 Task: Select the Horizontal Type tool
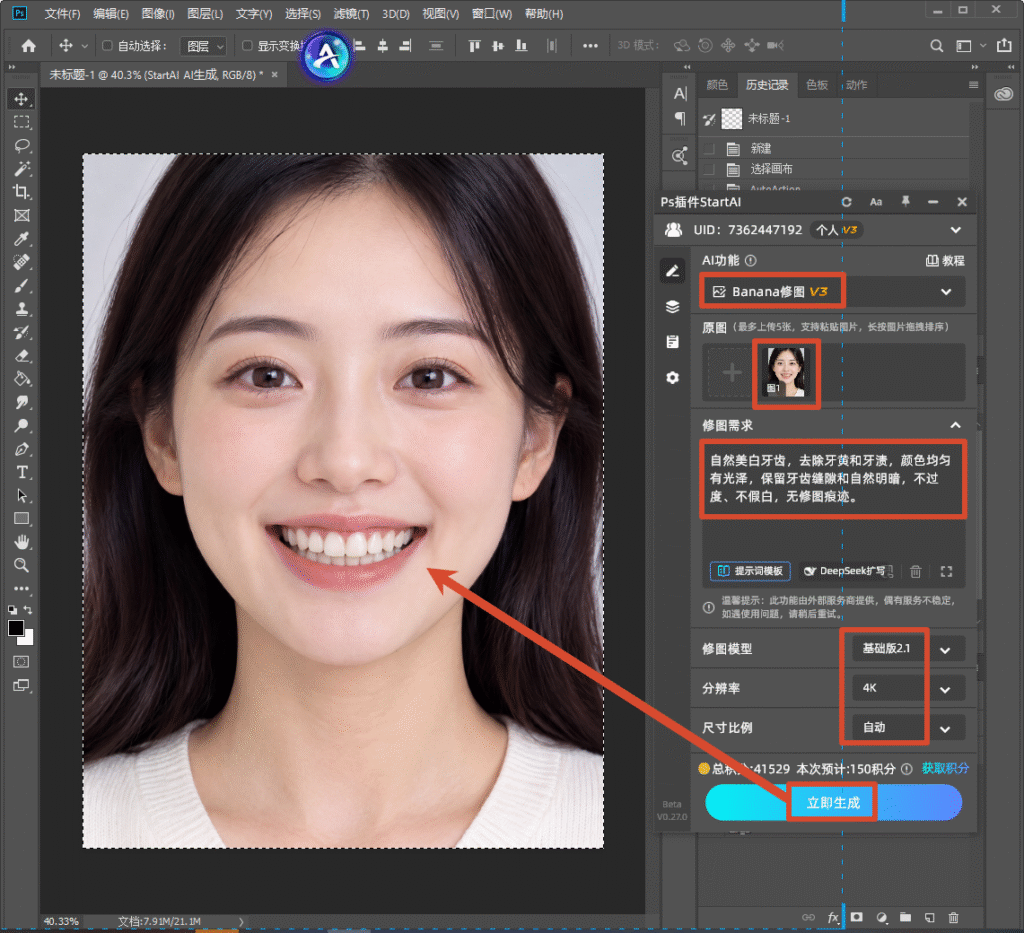(x=22, y=472)
